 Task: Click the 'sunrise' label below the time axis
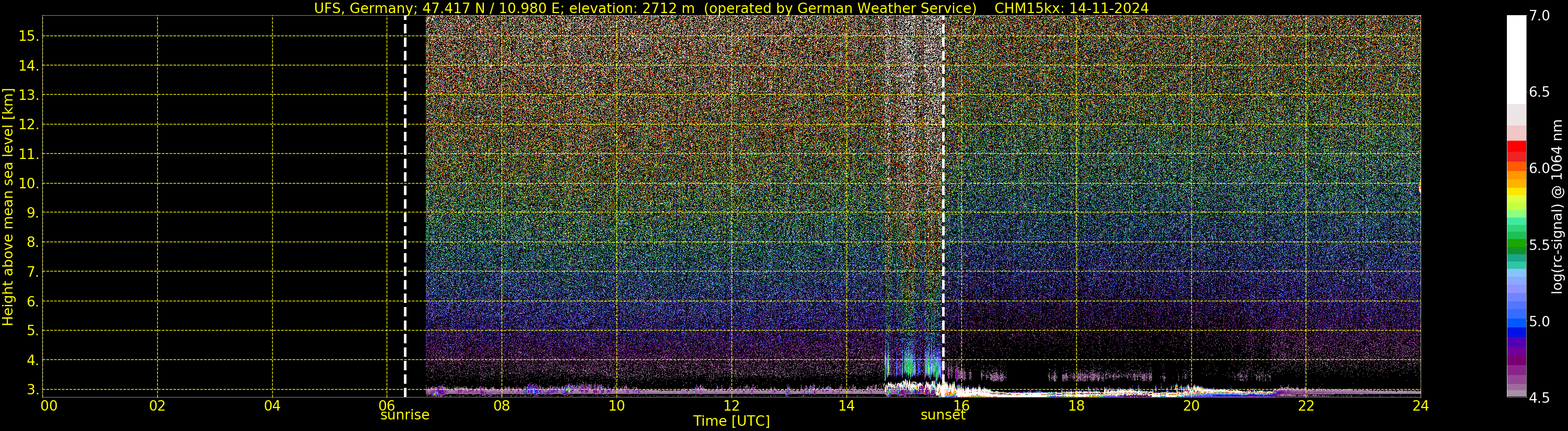point(405,415)
